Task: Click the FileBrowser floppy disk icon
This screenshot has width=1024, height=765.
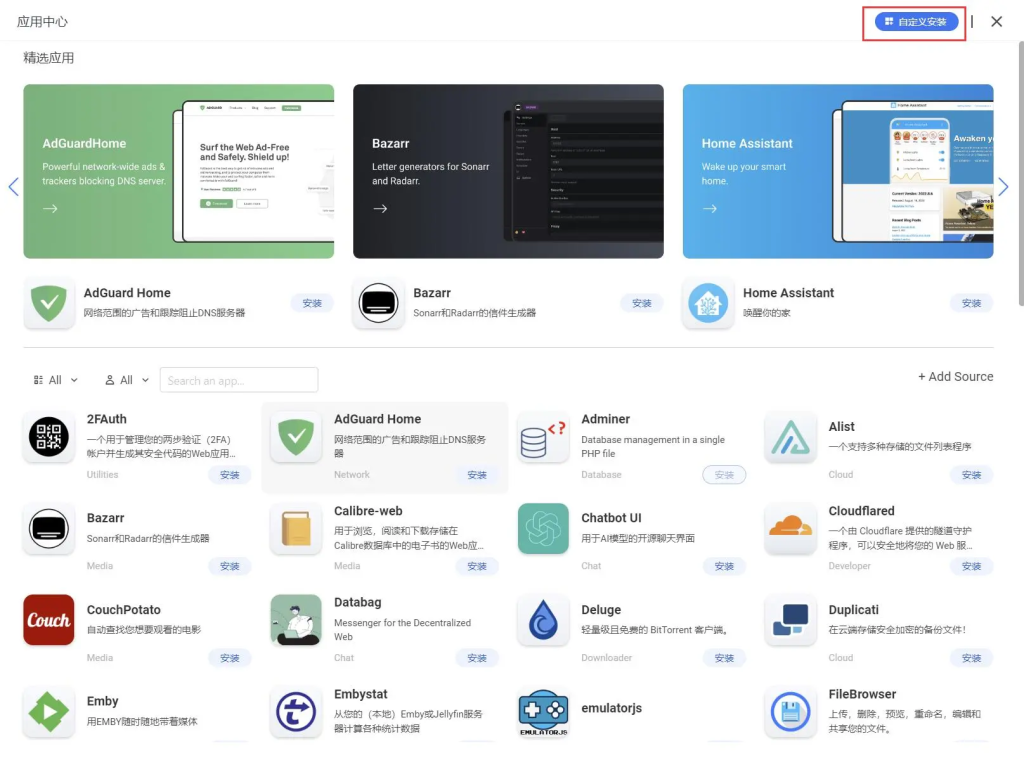Action: tap(790, 711)
